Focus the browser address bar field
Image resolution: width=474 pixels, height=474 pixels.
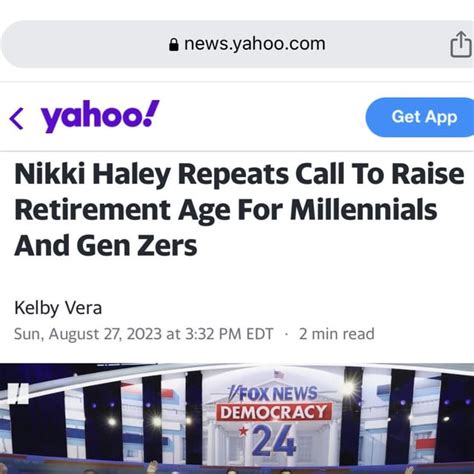click(237, 44)
